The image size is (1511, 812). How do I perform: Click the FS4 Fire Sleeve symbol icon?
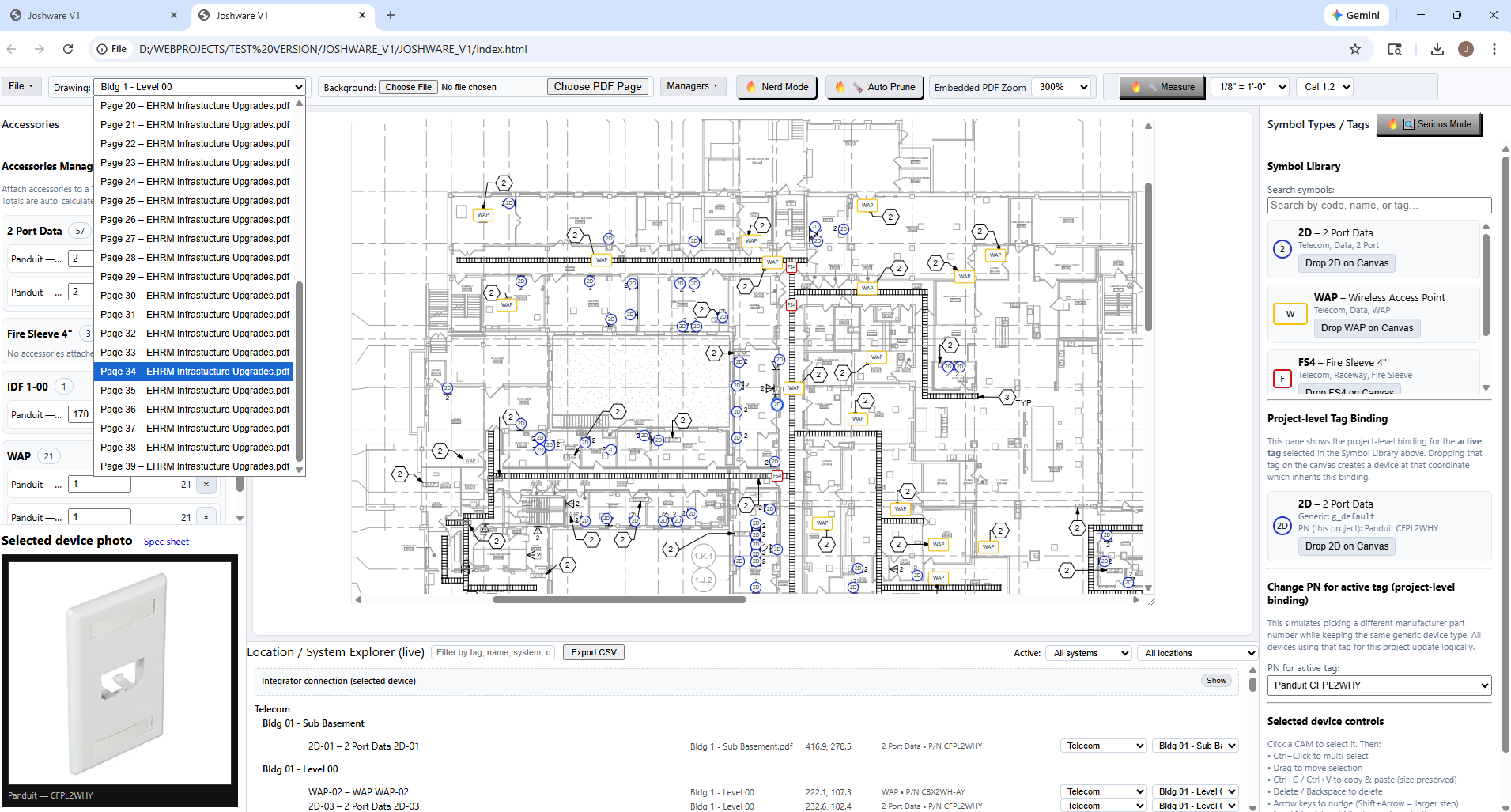(x=1282, y=378)
